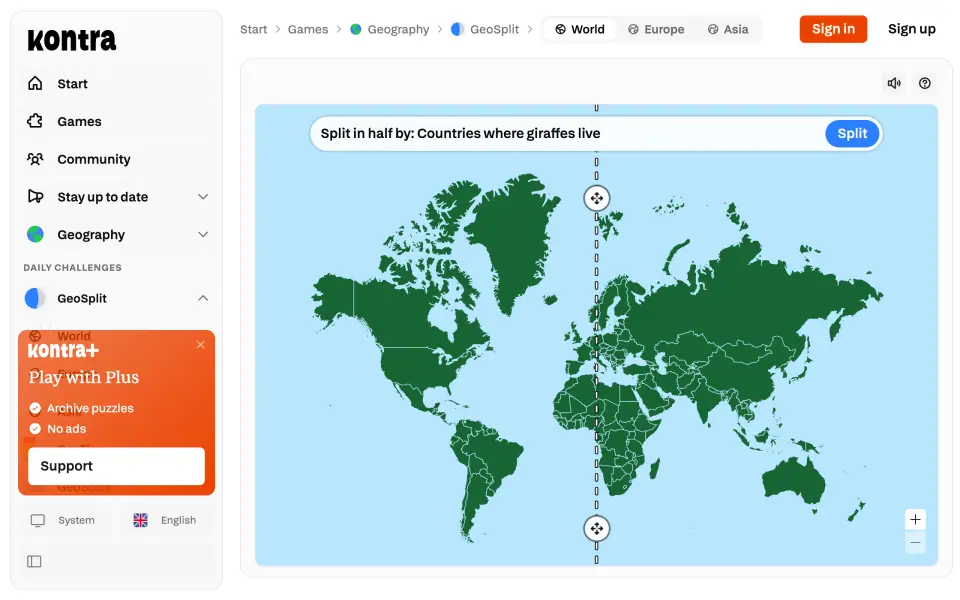
Task: Click the Support button
Action: (x=116, y=466)
